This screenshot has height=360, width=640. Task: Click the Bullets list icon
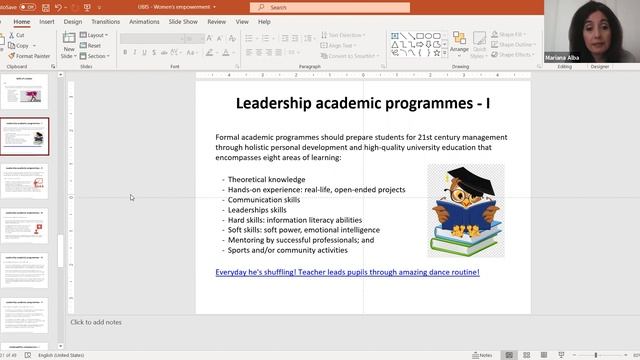(x=249, y=38)
